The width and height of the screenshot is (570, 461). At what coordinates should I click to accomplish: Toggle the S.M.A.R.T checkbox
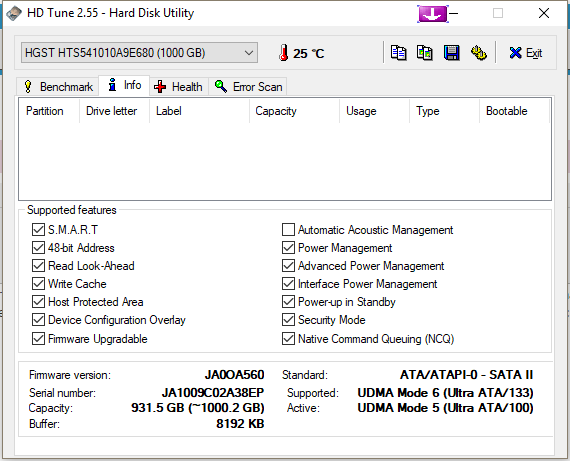pos(38,230)
